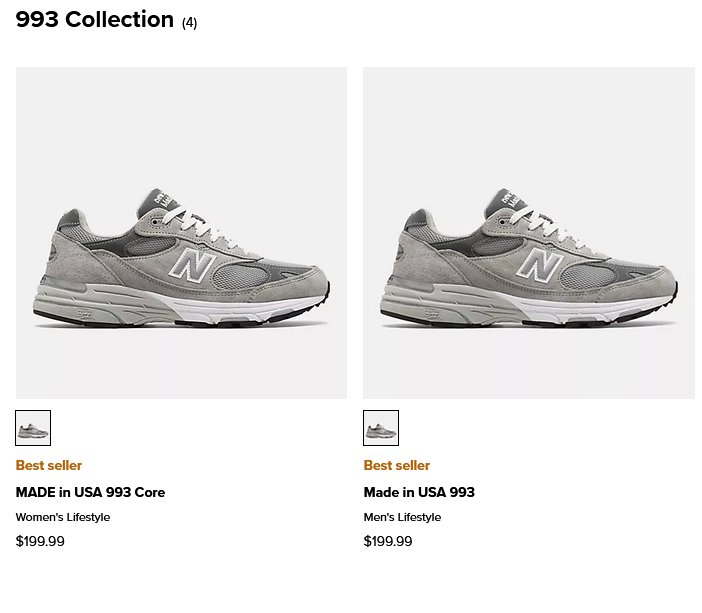
Task: Click the Best seller badge above 993 Core
Action: [x=49, y=466]
